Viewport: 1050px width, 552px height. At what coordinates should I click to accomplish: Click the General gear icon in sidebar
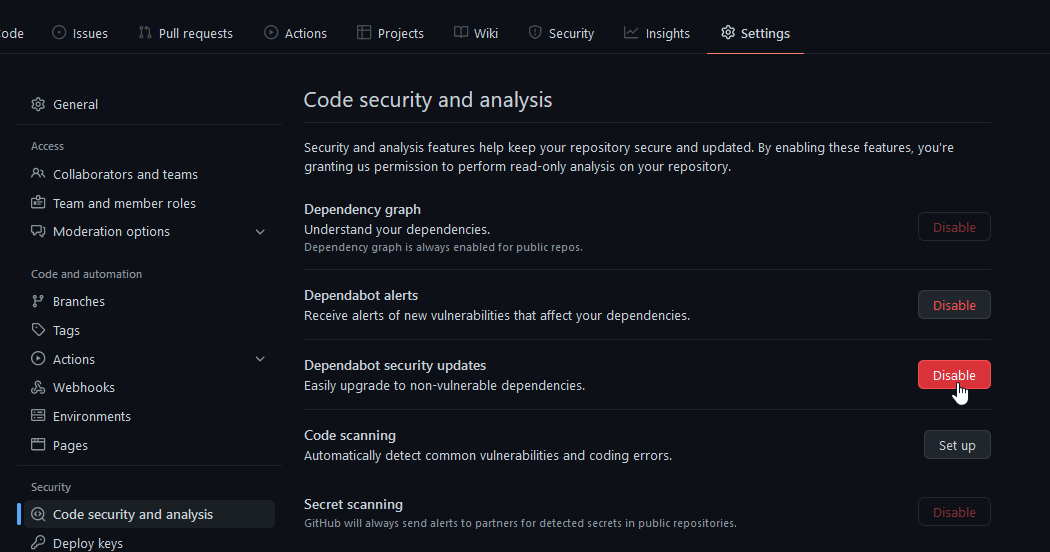[38, 105]
